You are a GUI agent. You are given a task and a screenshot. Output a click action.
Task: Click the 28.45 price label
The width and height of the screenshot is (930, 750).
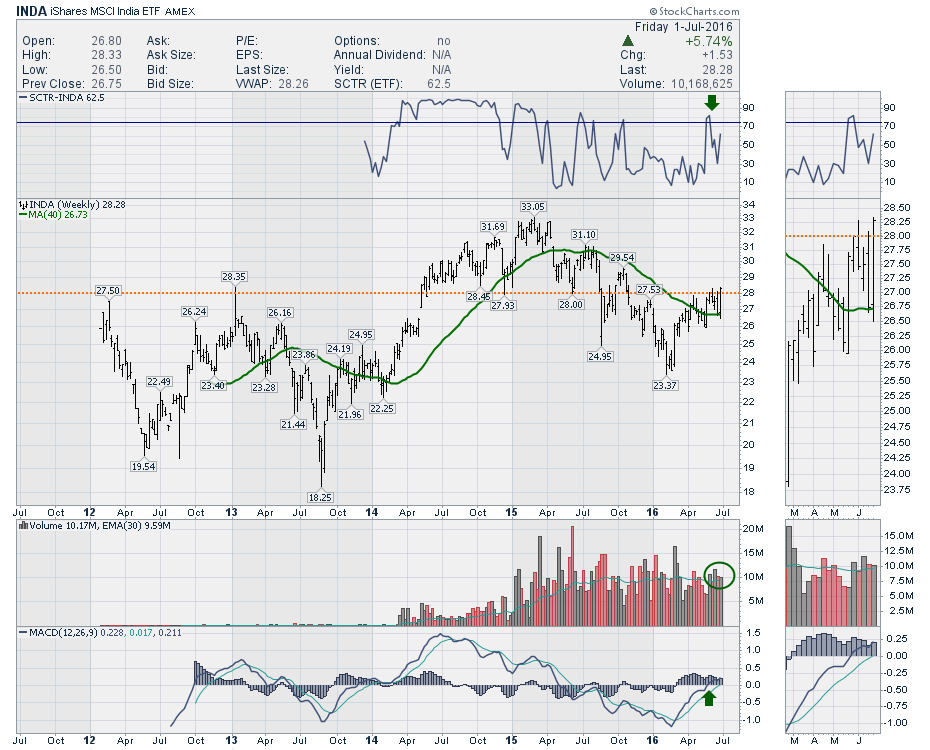click(x=479, y=296)
